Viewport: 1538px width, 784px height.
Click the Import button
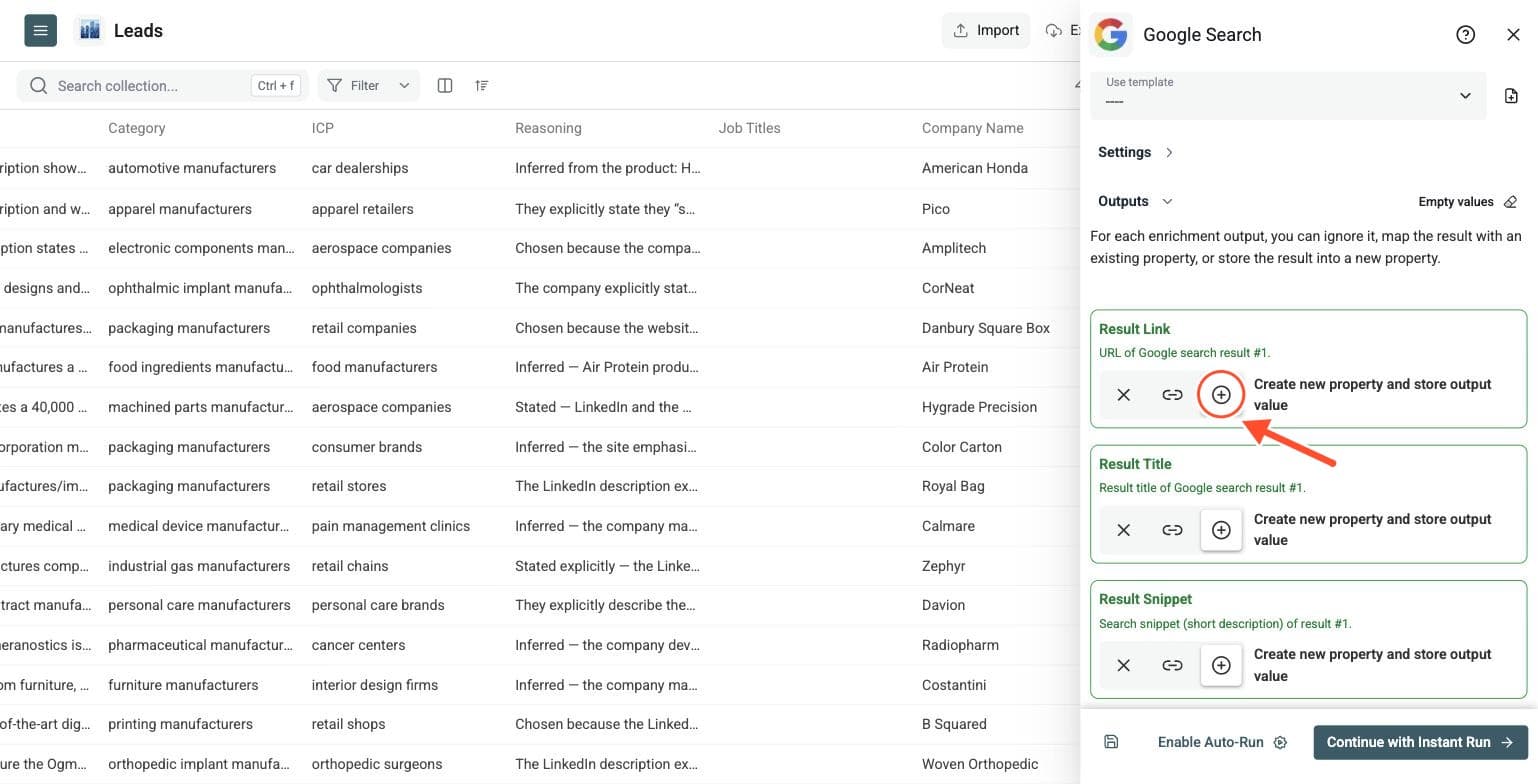click(986, 30)
